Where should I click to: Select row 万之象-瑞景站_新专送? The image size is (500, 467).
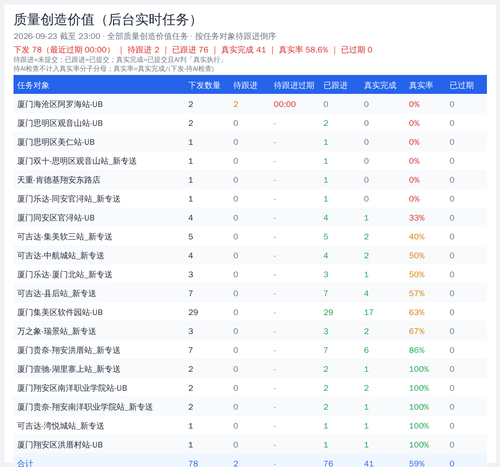tap(250, 331)
